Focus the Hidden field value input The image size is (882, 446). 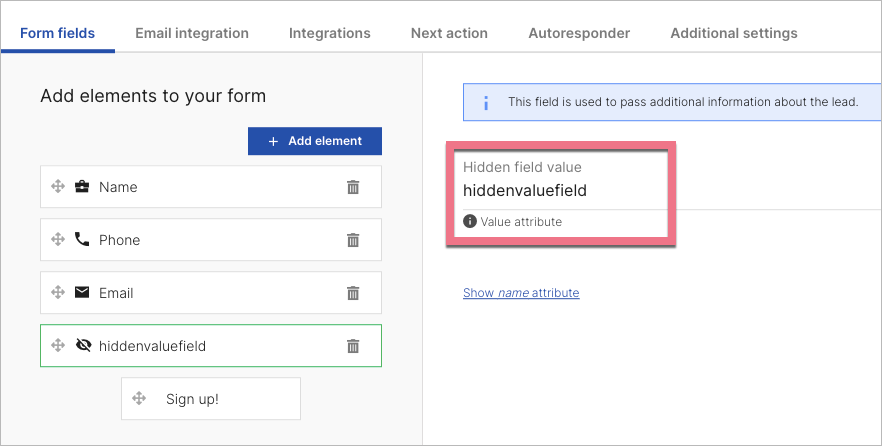click(x=560, y=190)
